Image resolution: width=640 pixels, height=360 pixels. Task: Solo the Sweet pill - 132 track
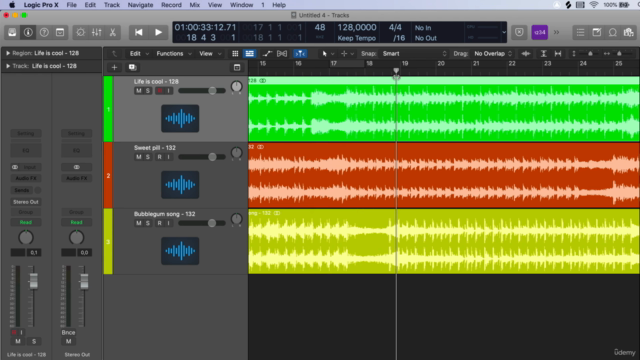148,157
